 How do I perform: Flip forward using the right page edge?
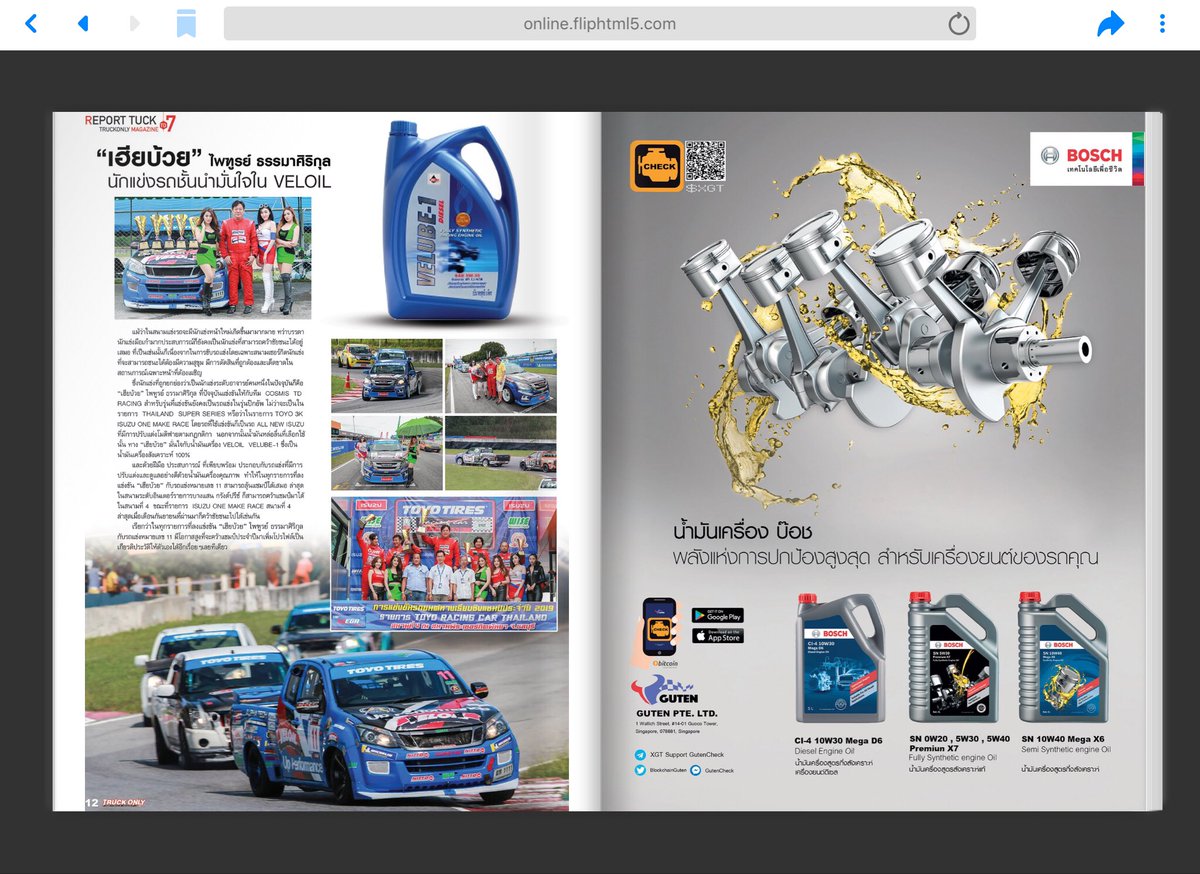pyautogui.click(x=1153, y=461)
